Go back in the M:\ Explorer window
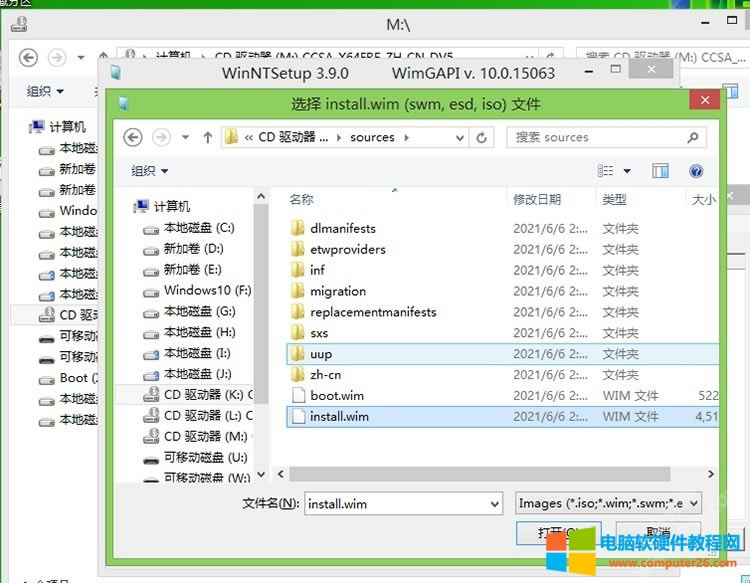The width and height of the screenshot is (750, 583). point(28,58)
